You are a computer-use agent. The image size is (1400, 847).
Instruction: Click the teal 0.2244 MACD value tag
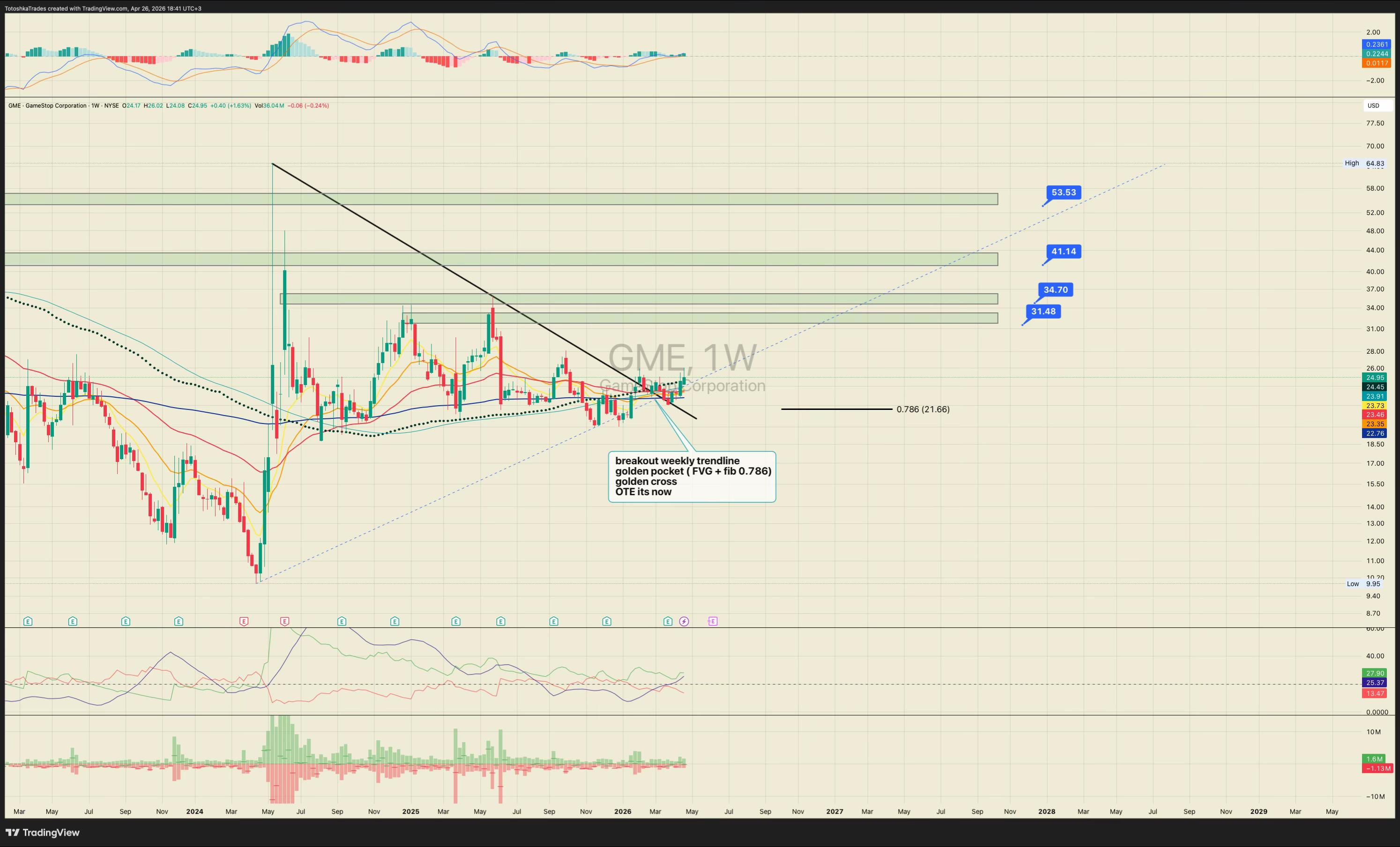tap(1376, 54)
